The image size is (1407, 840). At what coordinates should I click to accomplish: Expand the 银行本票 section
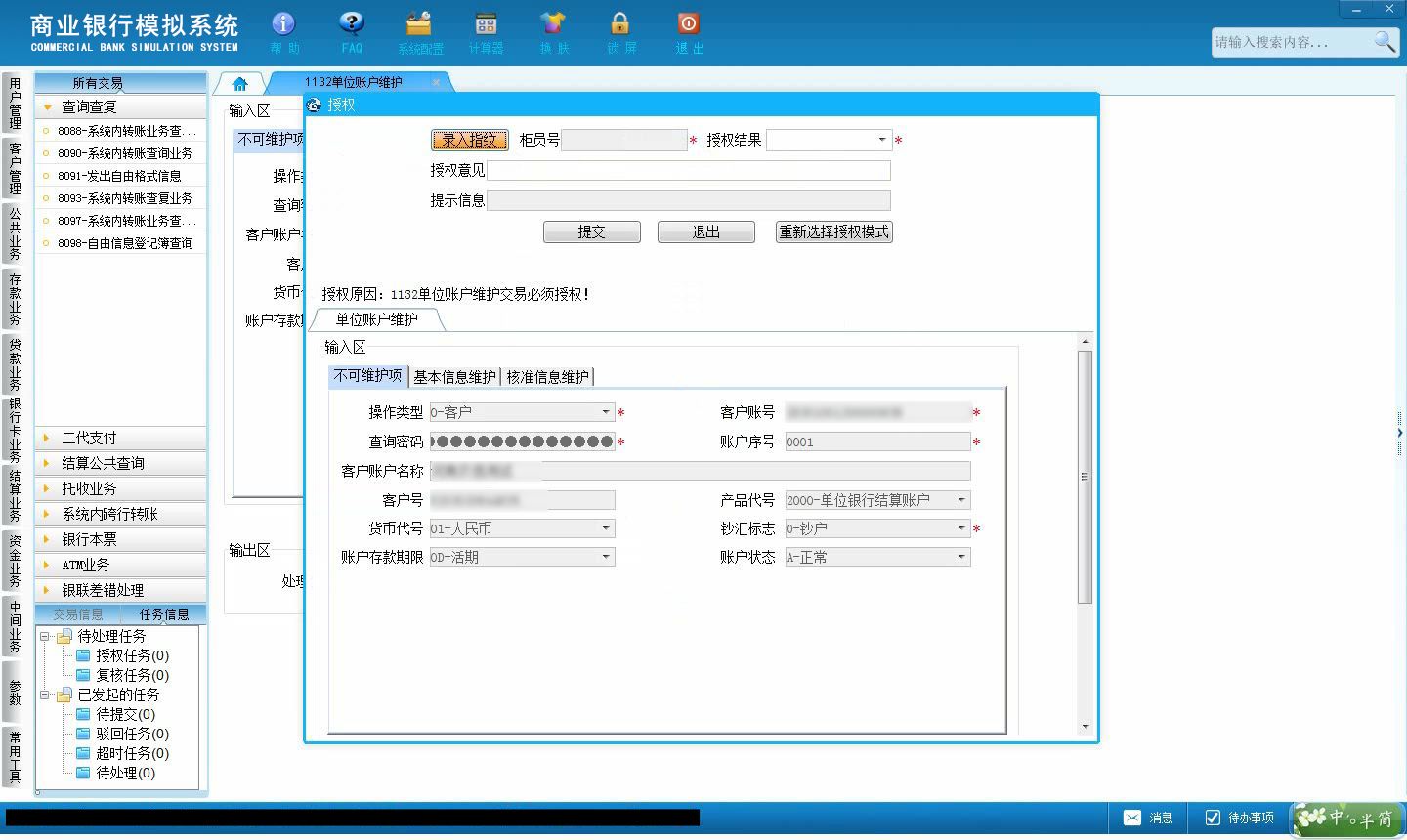coord(121,539)
